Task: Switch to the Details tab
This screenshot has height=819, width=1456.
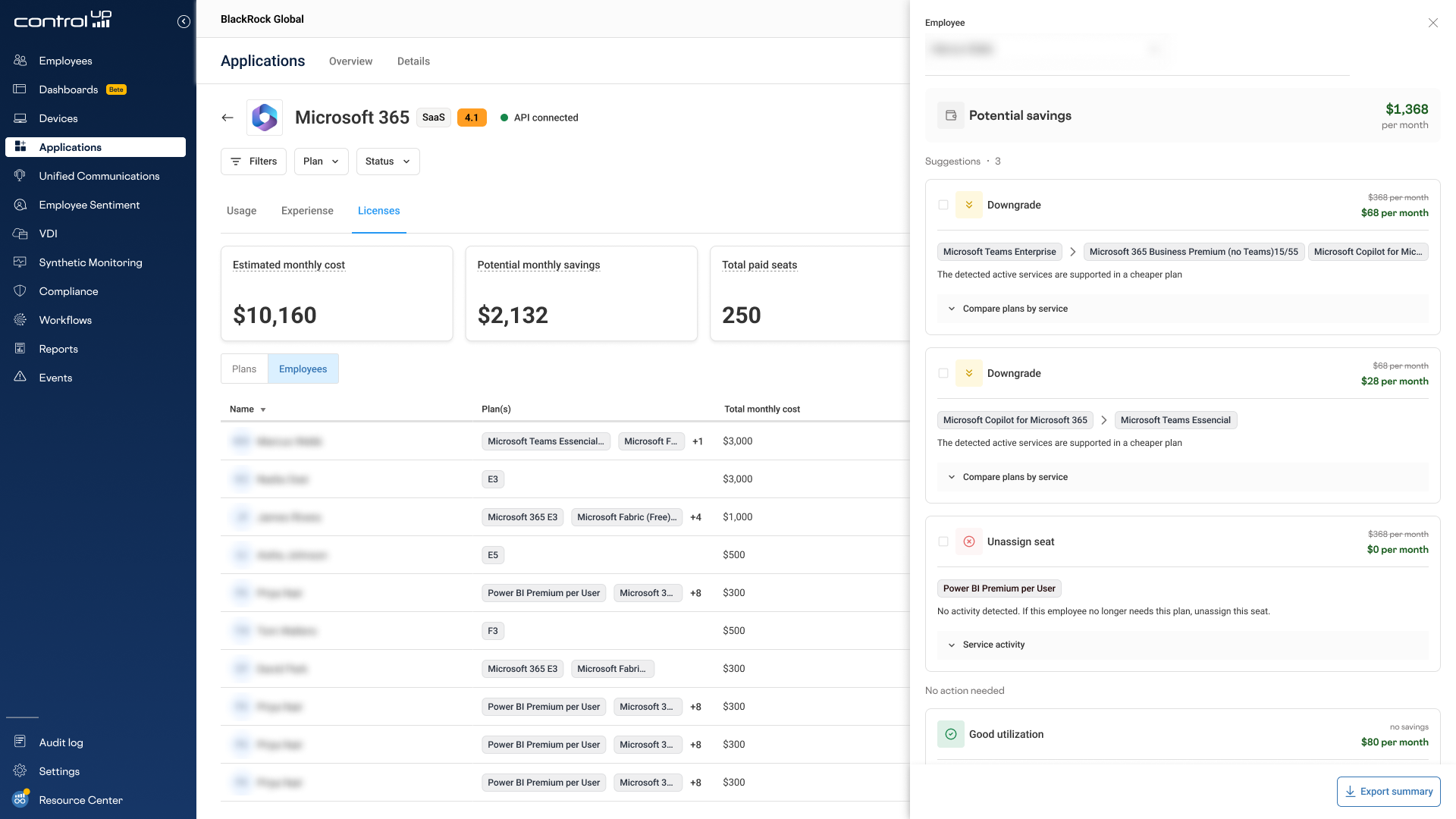Action: tap(413, 61)
